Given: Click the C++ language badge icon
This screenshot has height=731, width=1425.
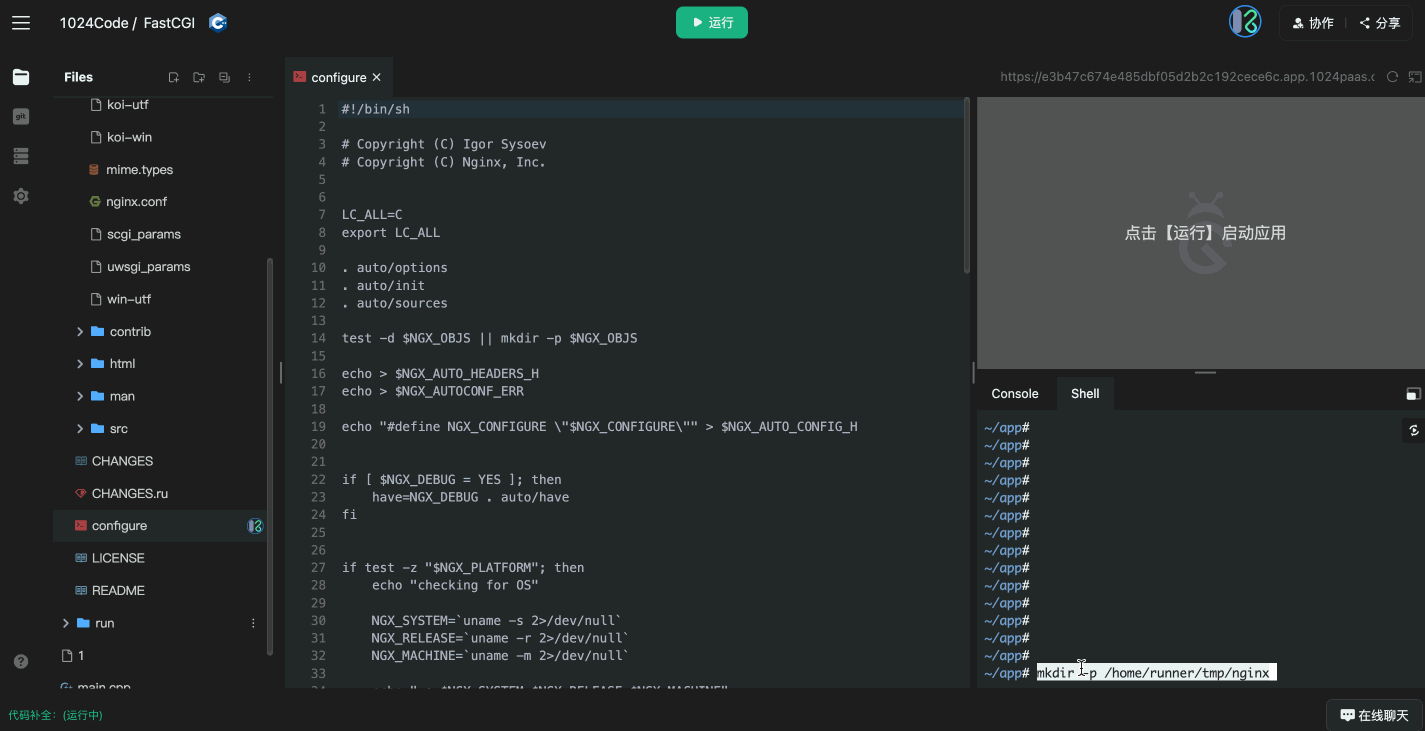Looking at the screenshot, I should coord(218,22).
